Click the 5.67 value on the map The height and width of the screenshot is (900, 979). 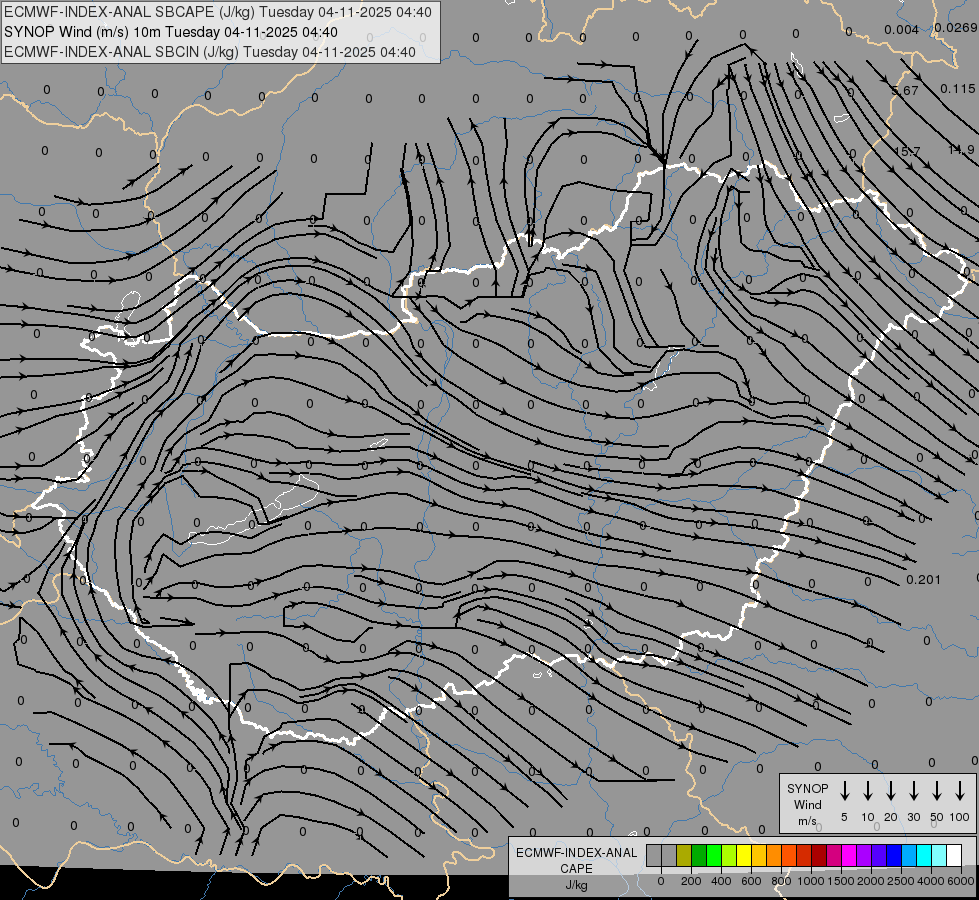(904, 91)
